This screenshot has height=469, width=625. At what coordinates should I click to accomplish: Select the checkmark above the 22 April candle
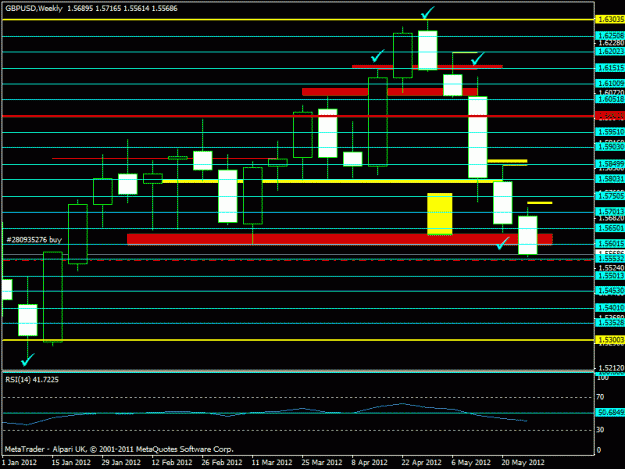coord(428,13)
